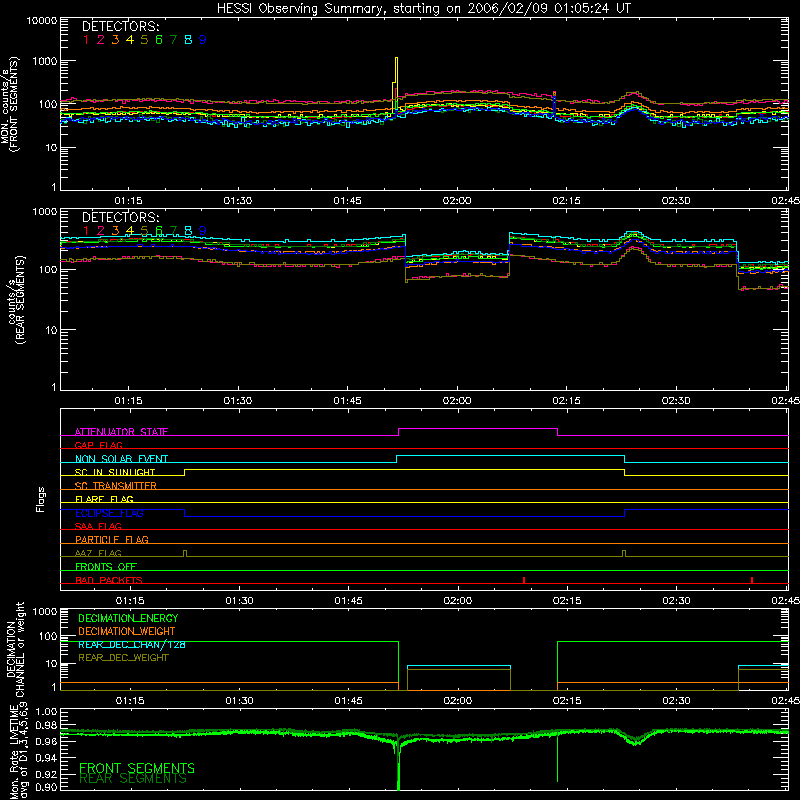Viewport: 800px width, 800px height.
Task: Click the HESSI Observing Summary plot title
Action: coord(423,8)
